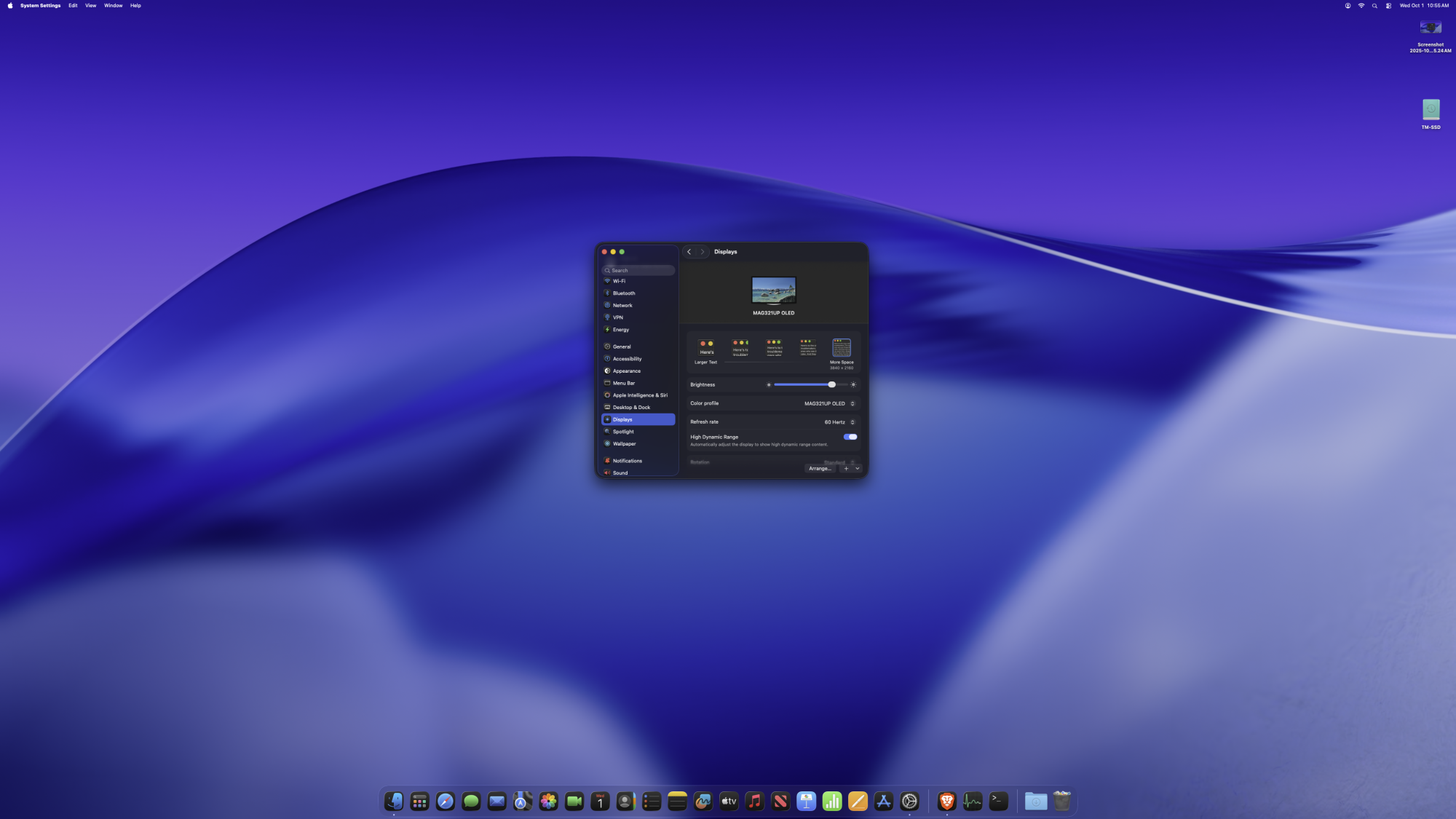This screenshot has height=819, width=1456.
Task: Open Bluetooth settings in sidebar
Action: pos(623,293)
